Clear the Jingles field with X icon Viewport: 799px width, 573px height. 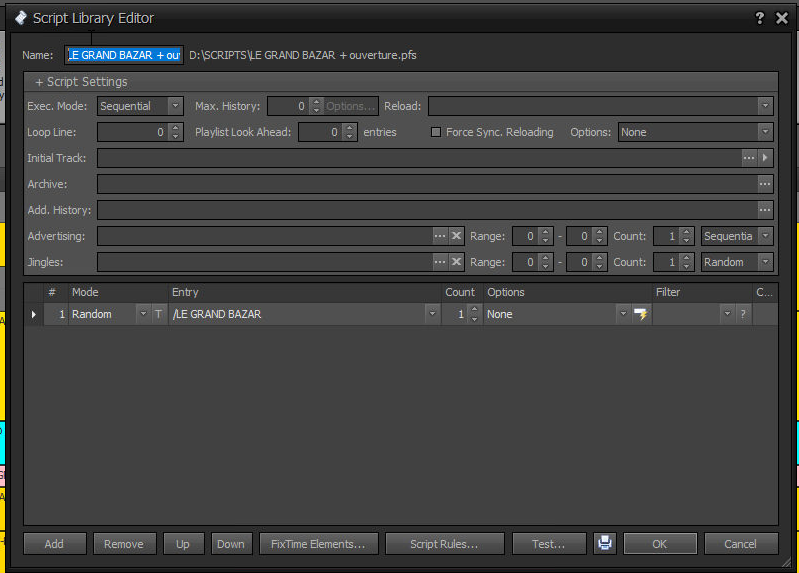pos(456,262)
